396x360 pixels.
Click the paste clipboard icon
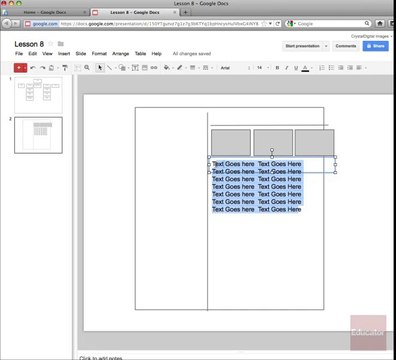point(51,68)
